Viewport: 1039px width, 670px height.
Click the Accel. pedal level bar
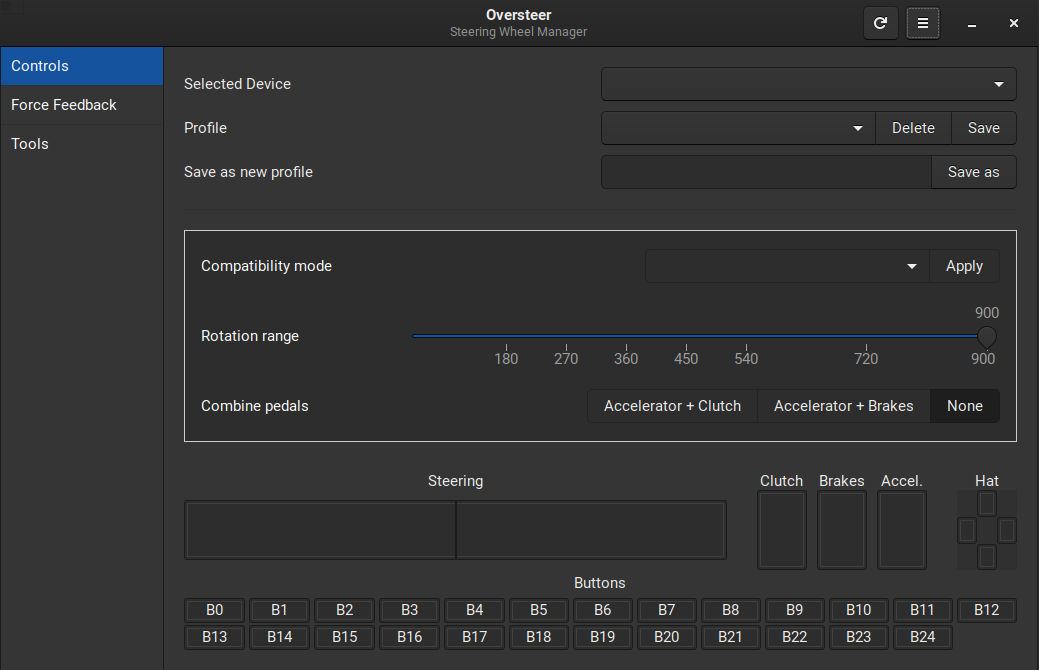[x=902, y=530]
